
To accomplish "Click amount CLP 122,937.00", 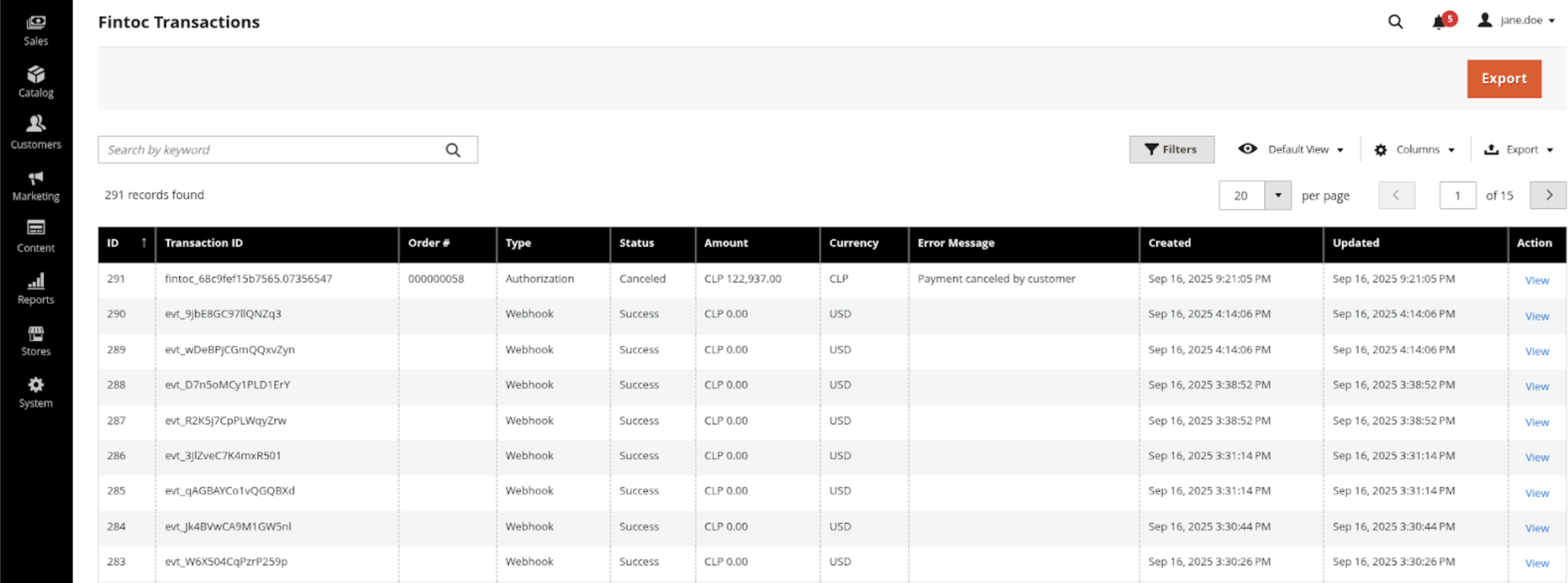I will pos(742,279).
